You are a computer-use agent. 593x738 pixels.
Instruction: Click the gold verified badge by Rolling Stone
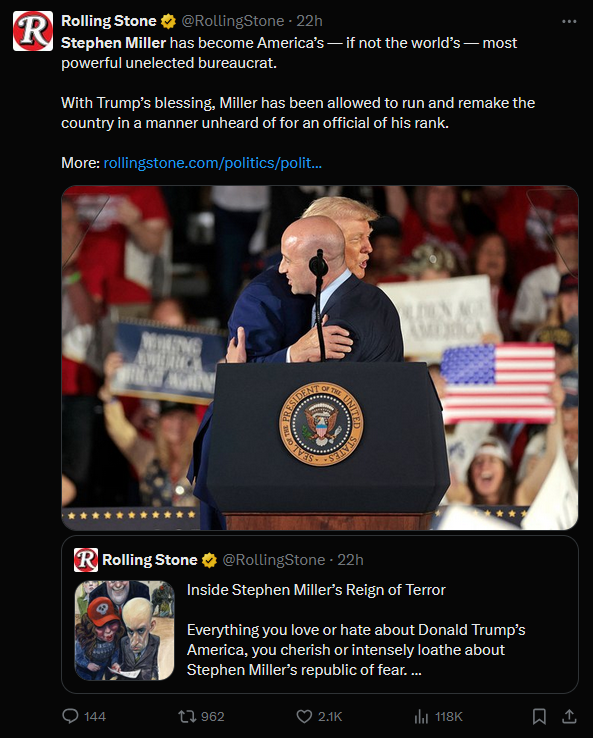[x=168, y=21]
